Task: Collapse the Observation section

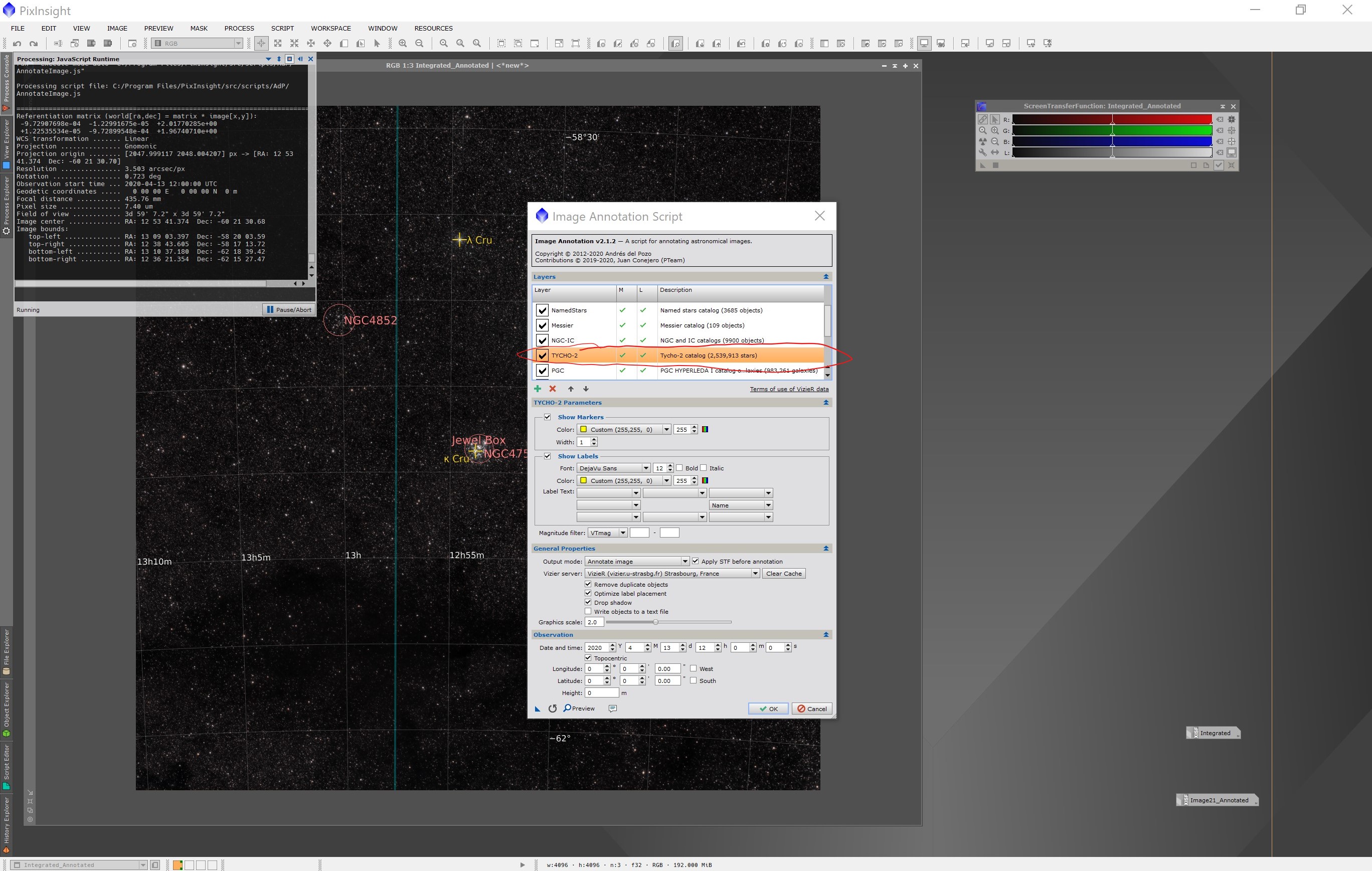Action: 825,635
